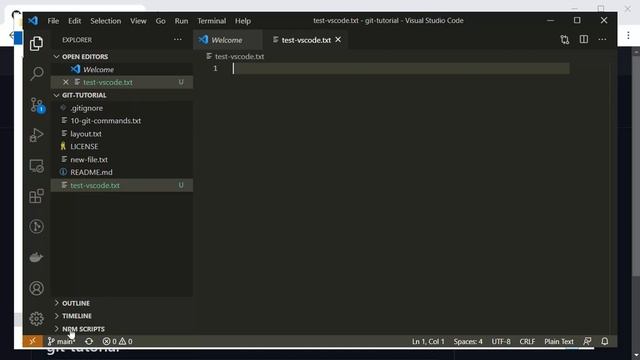Click the remote window indicator in status bar
This screenshot has width=640, height=360.
(32, 341)
